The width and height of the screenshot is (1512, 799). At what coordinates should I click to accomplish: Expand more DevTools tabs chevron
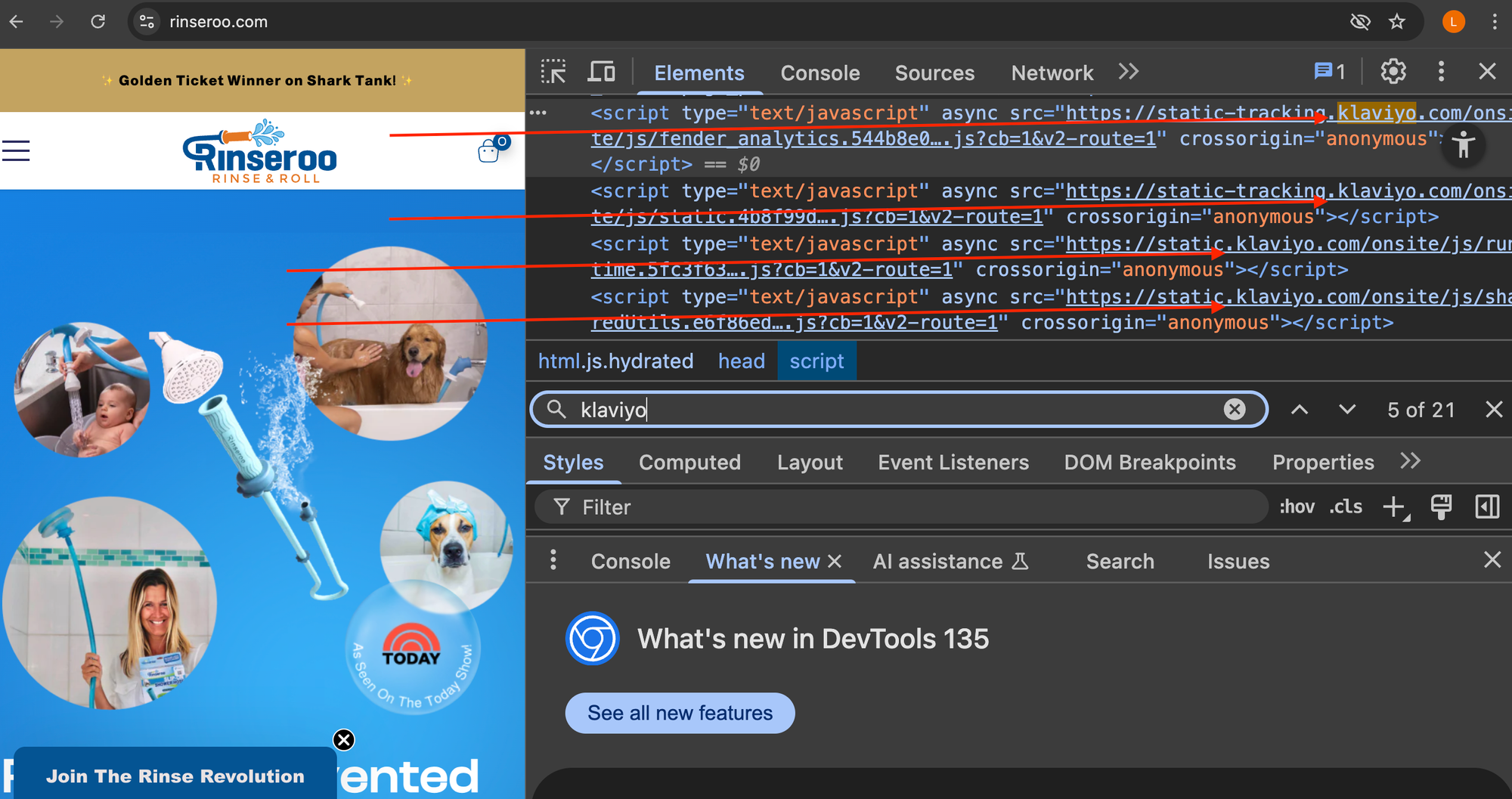pos(1129,72)
